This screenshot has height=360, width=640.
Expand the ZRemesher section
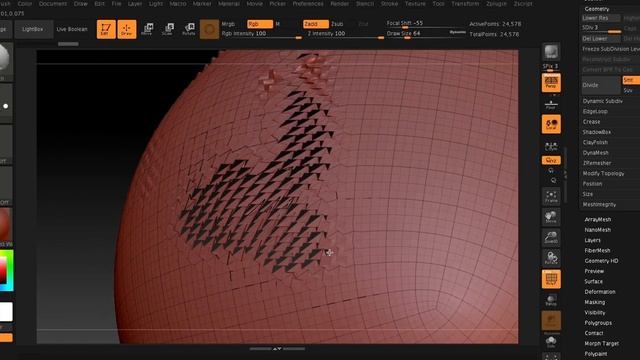click(597, 163)
